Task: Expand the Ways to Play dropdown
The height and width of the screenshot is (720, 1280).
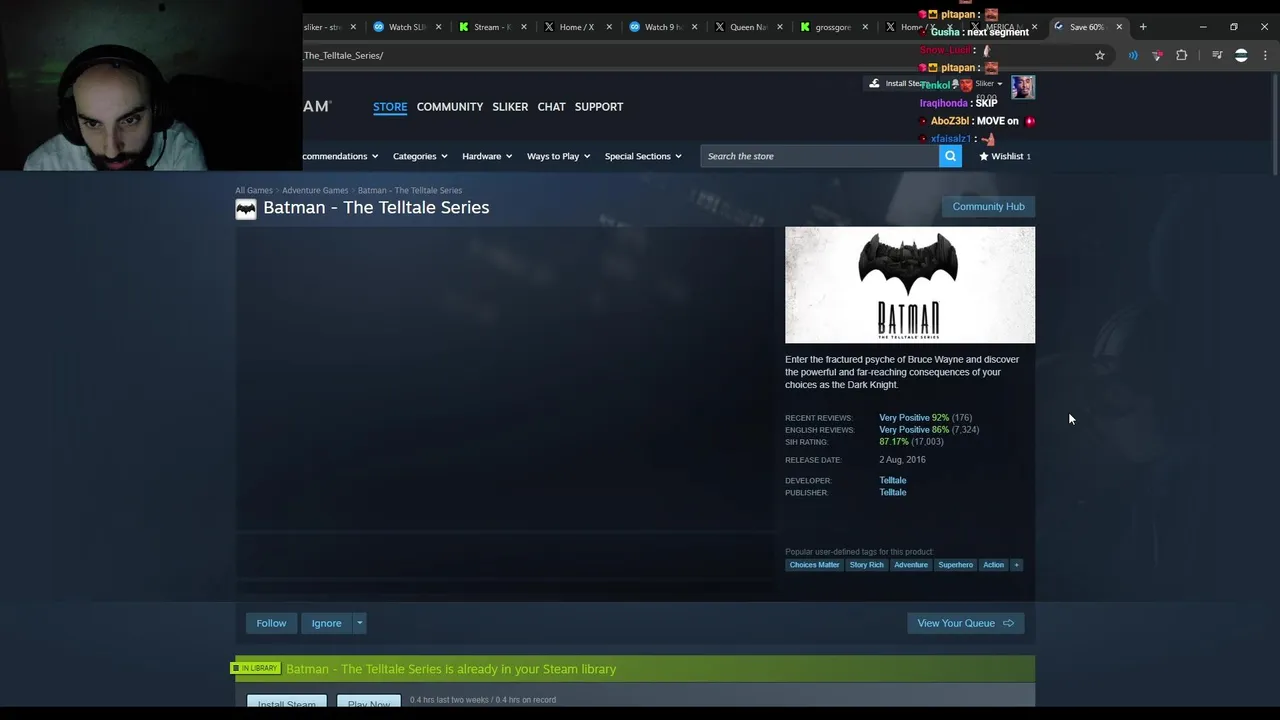Action: coord(558,156)
